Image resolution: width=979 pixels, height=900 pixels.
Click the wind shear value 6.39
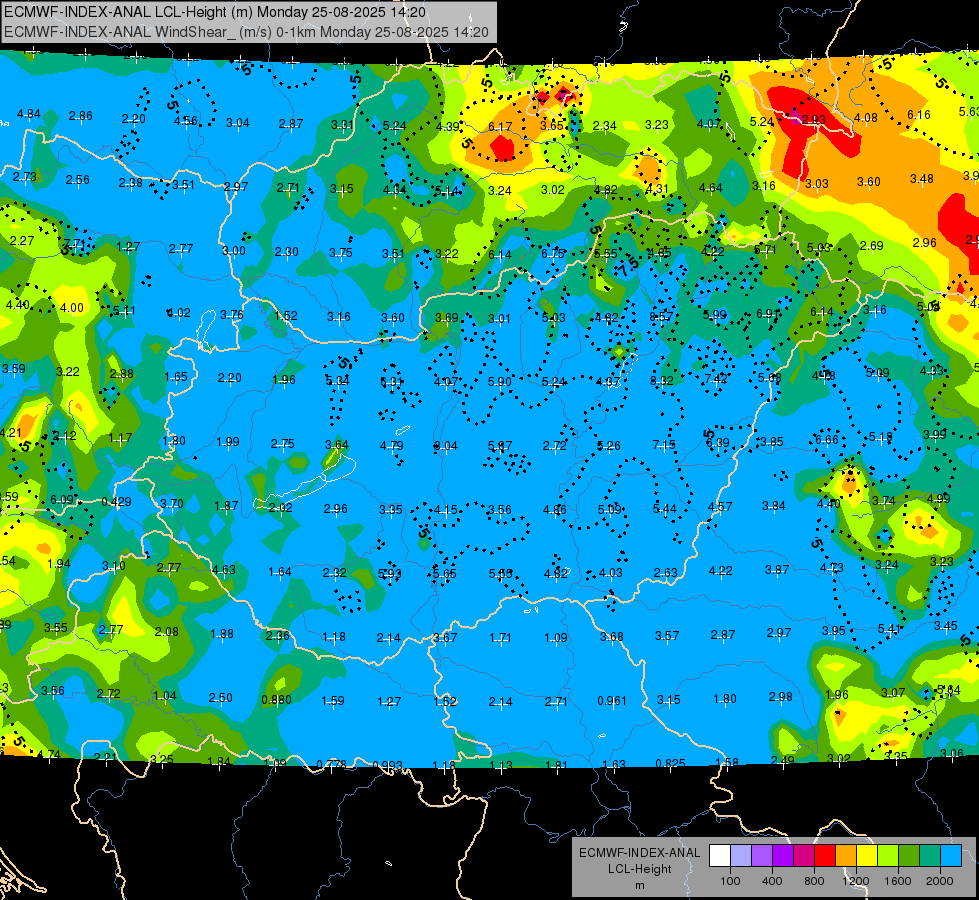[x=717, y=443]
